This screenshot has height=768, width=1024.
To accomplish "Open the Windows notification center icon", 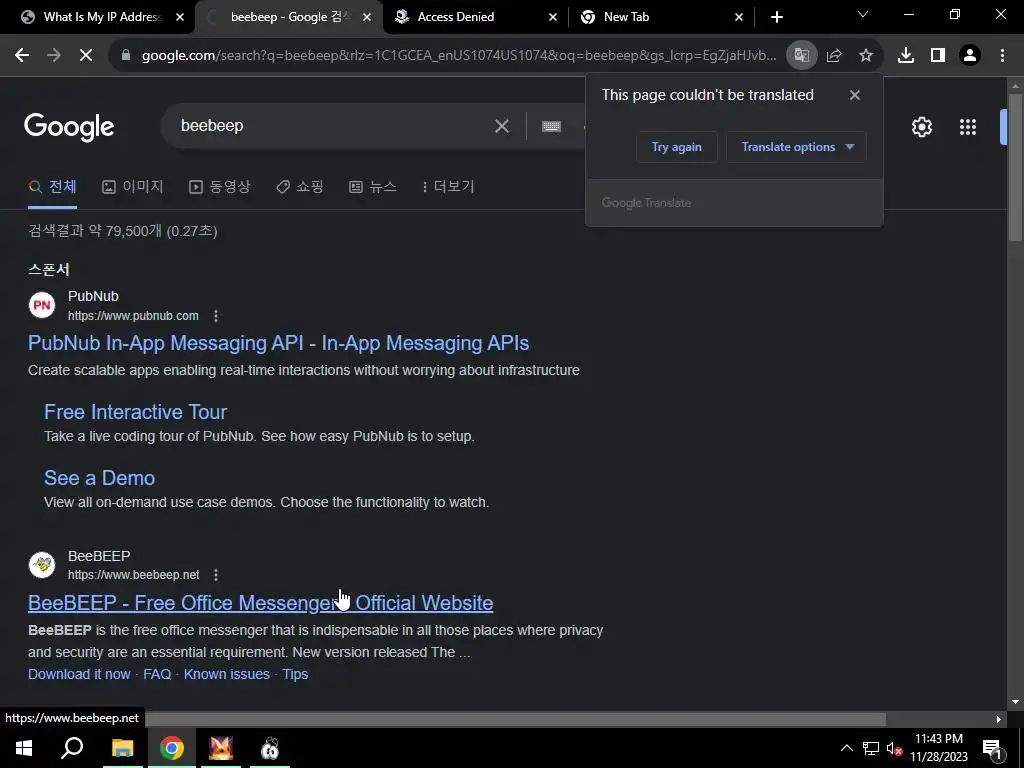I will point(992,749).
